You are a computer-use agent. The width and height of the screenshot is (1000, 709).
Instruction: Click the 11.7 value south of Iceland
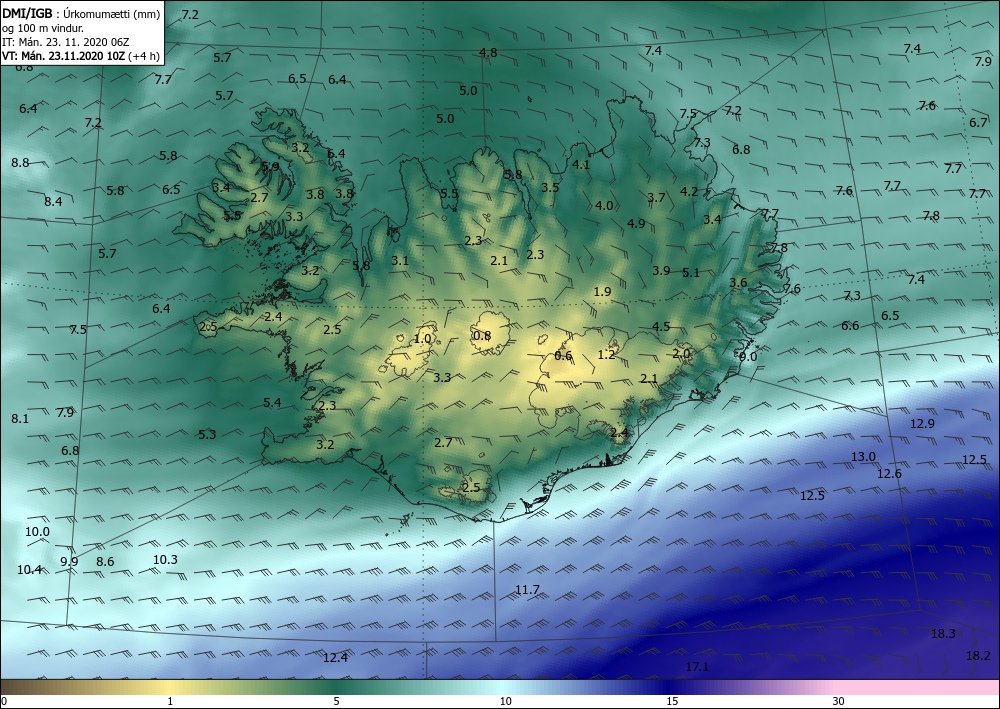pyautogui.click(x=527, y=590)
